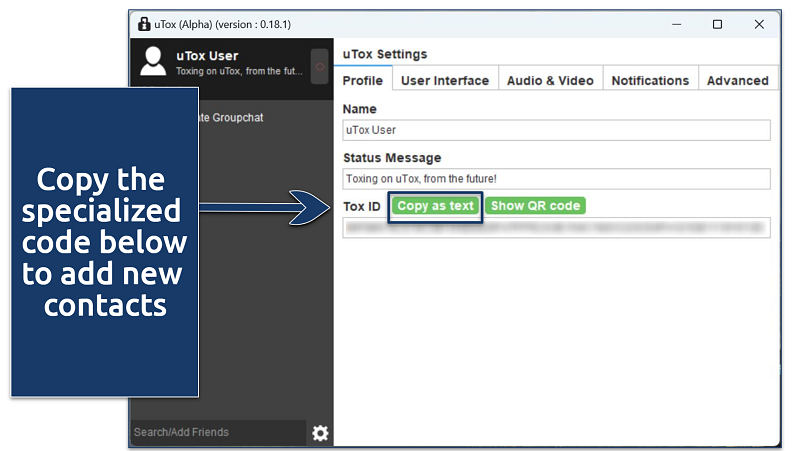Open the Advanced settings tab
The width and height of the screenshot is (806, 451).
coord(737,80)
